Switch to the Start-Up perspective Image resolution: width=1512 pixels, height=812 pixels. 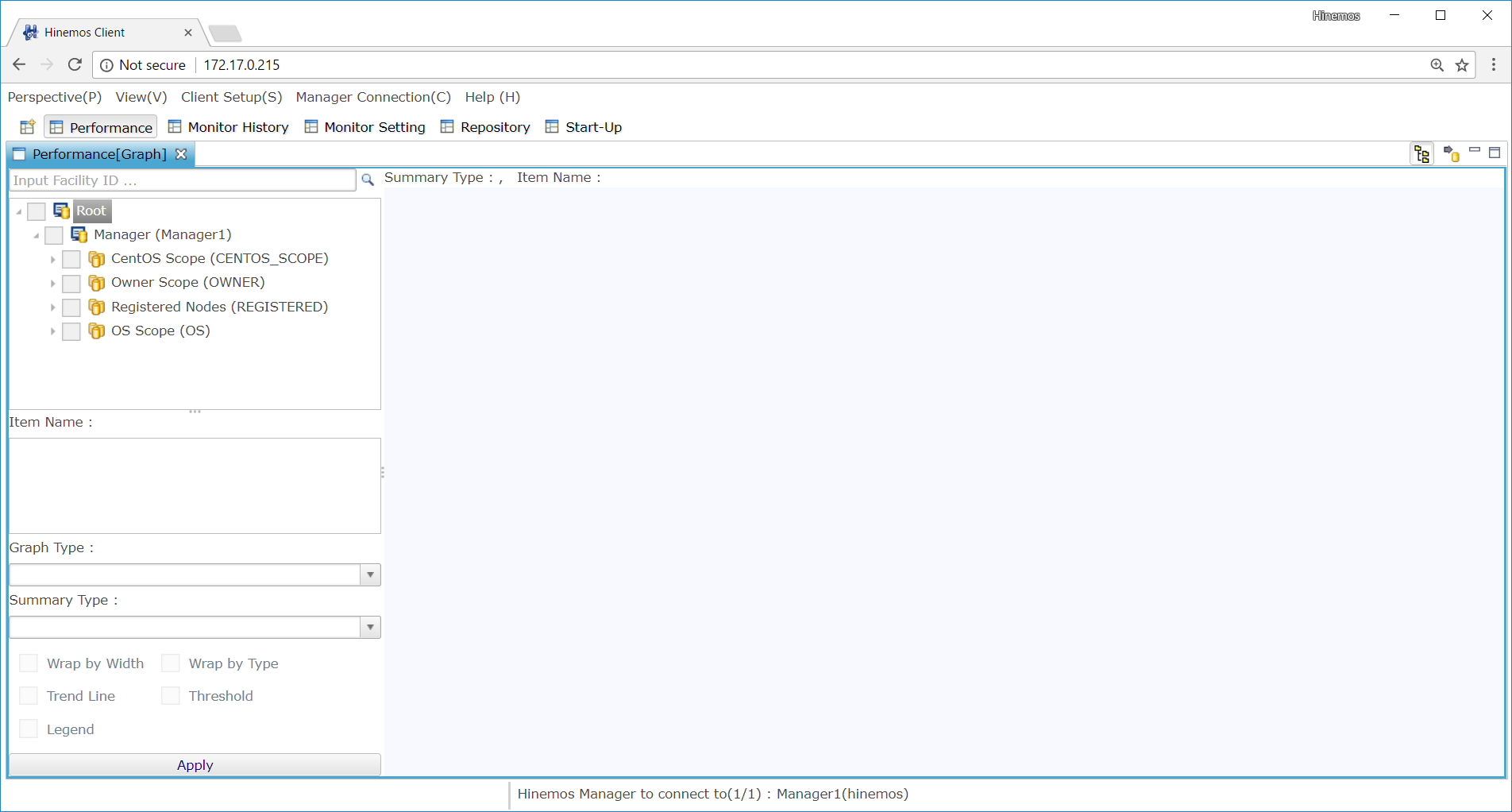(x=584, y=127)
